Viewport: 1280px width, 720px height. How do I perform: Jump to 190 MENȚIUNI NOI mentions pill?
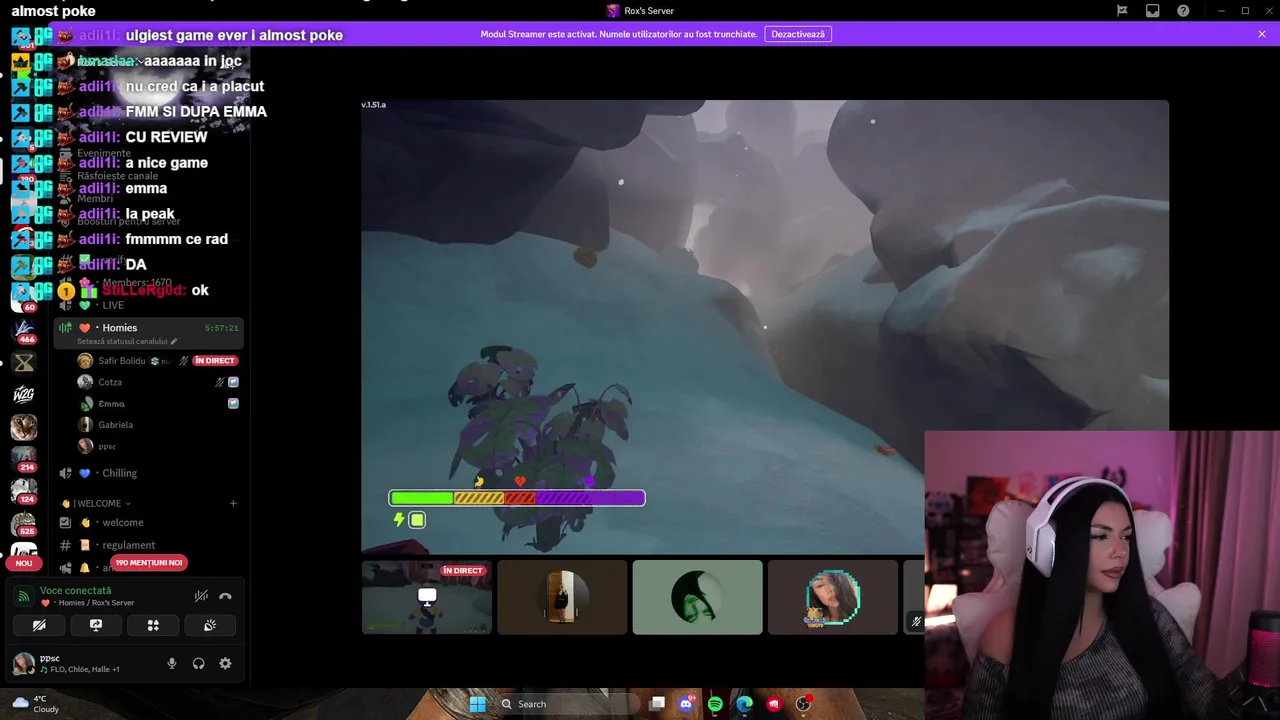point(149,563)
